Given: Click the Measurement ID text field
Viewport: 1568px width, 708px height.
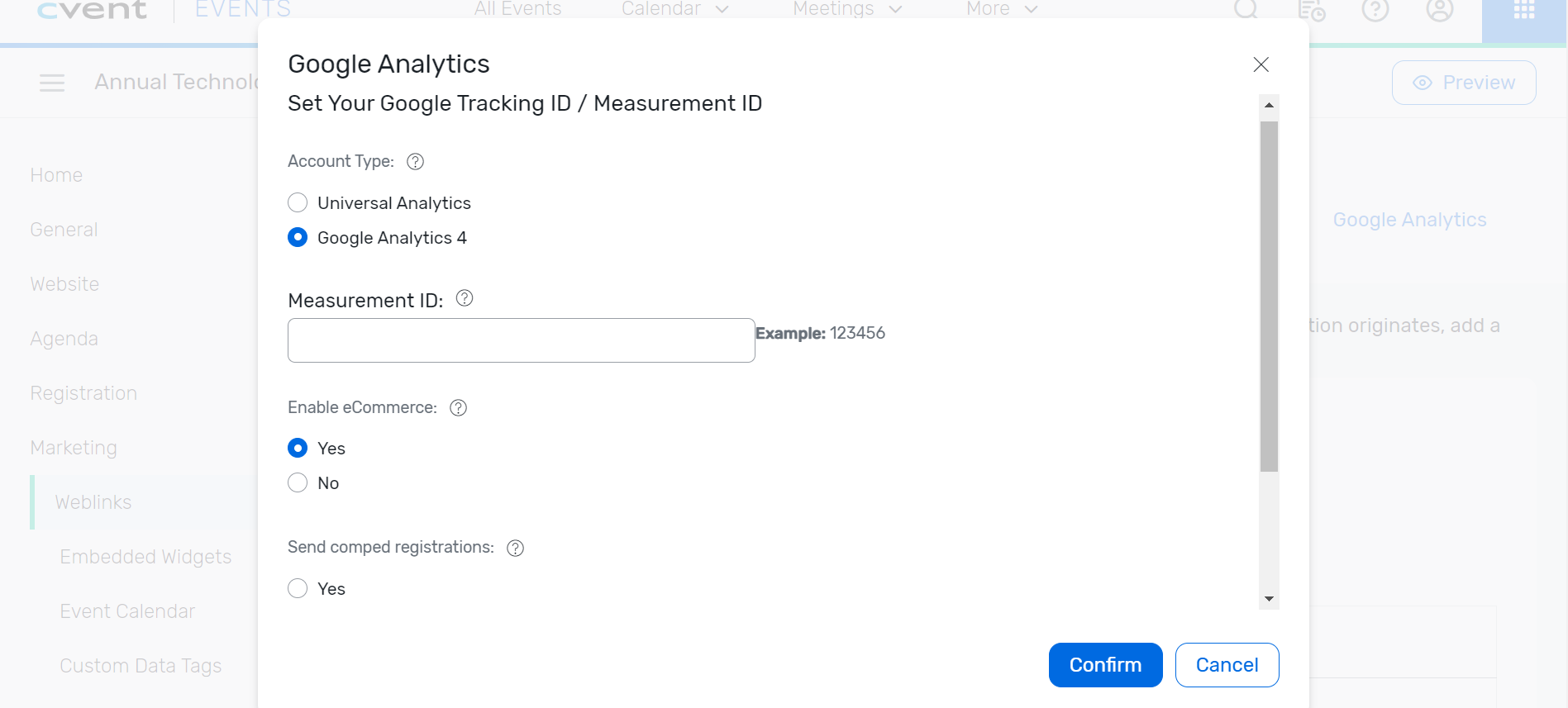Looking at the screenshot, I should [521, 340].
